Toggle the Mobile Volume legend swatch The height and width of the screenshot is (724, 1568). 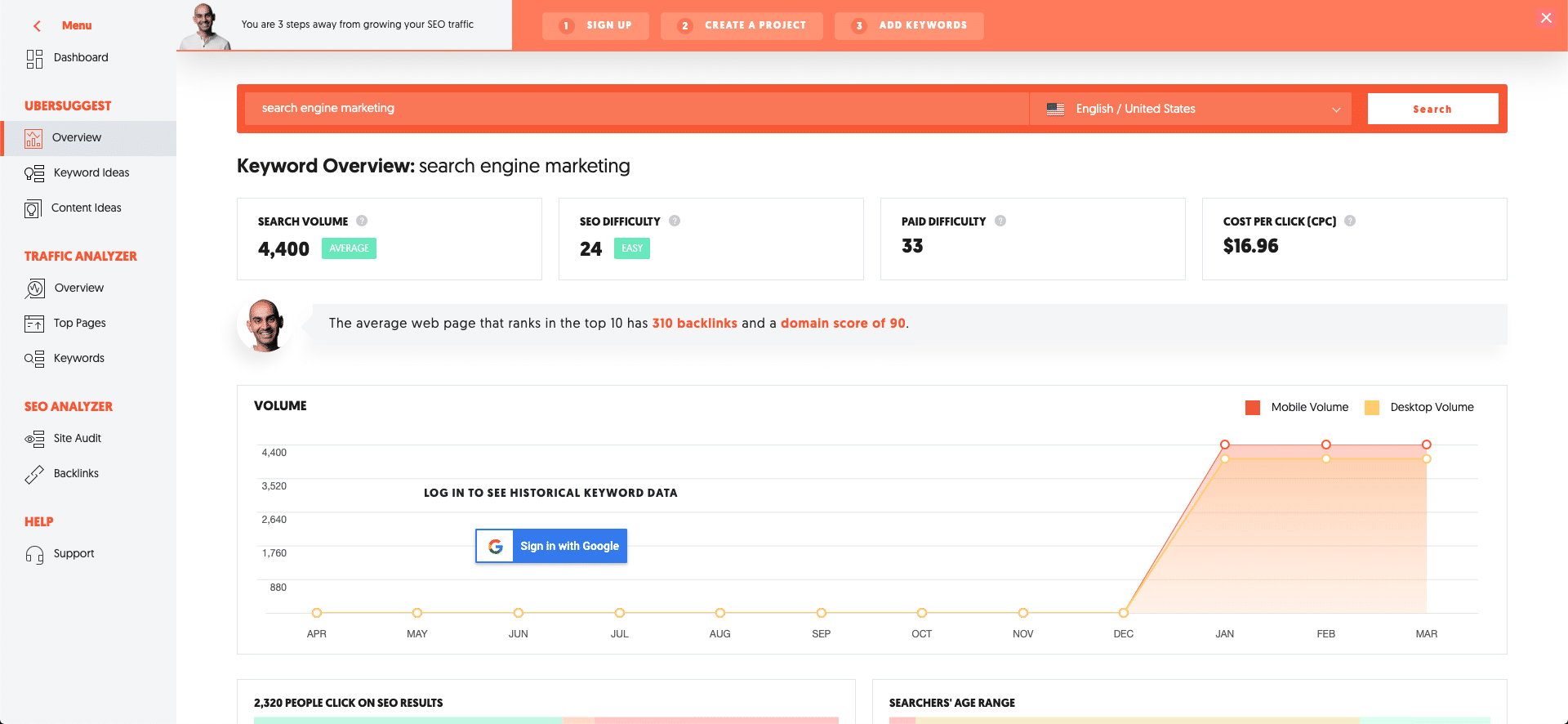point(1253,408)
